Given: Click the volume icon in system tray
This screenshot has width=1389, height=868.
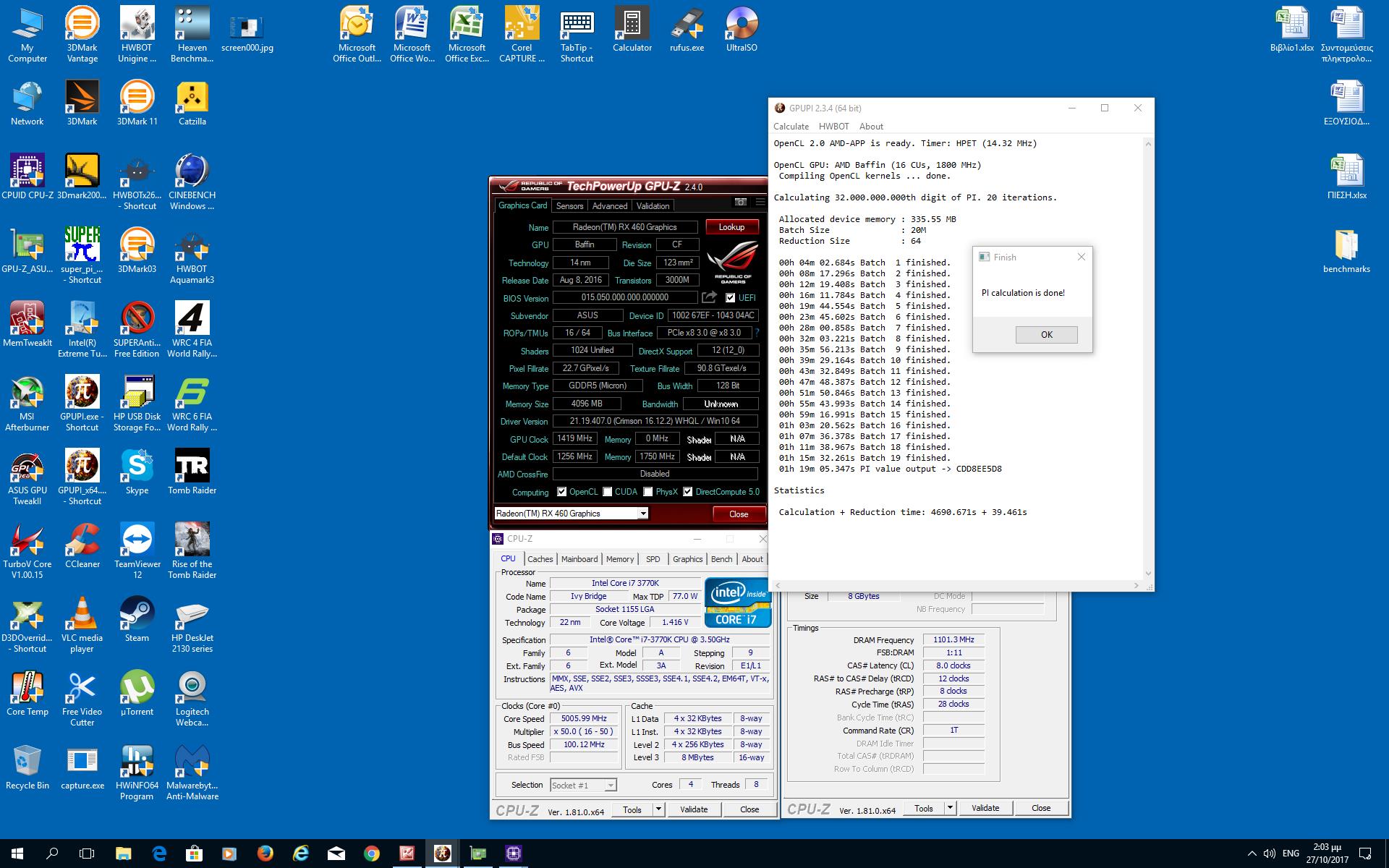Looking at the screenshot, I should [1269, 854].
